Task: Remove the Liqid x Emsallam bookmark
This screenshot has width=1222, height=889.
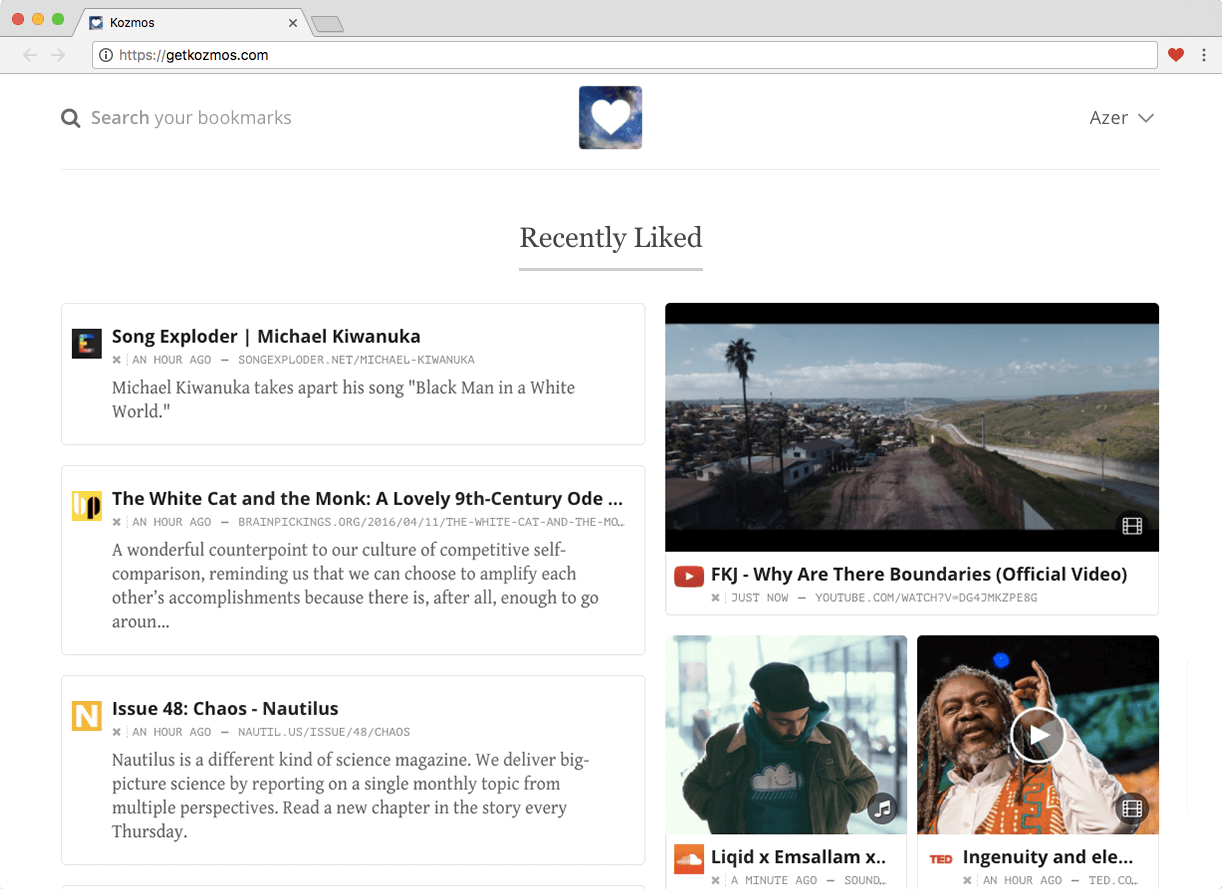Action: click(716, 881)
